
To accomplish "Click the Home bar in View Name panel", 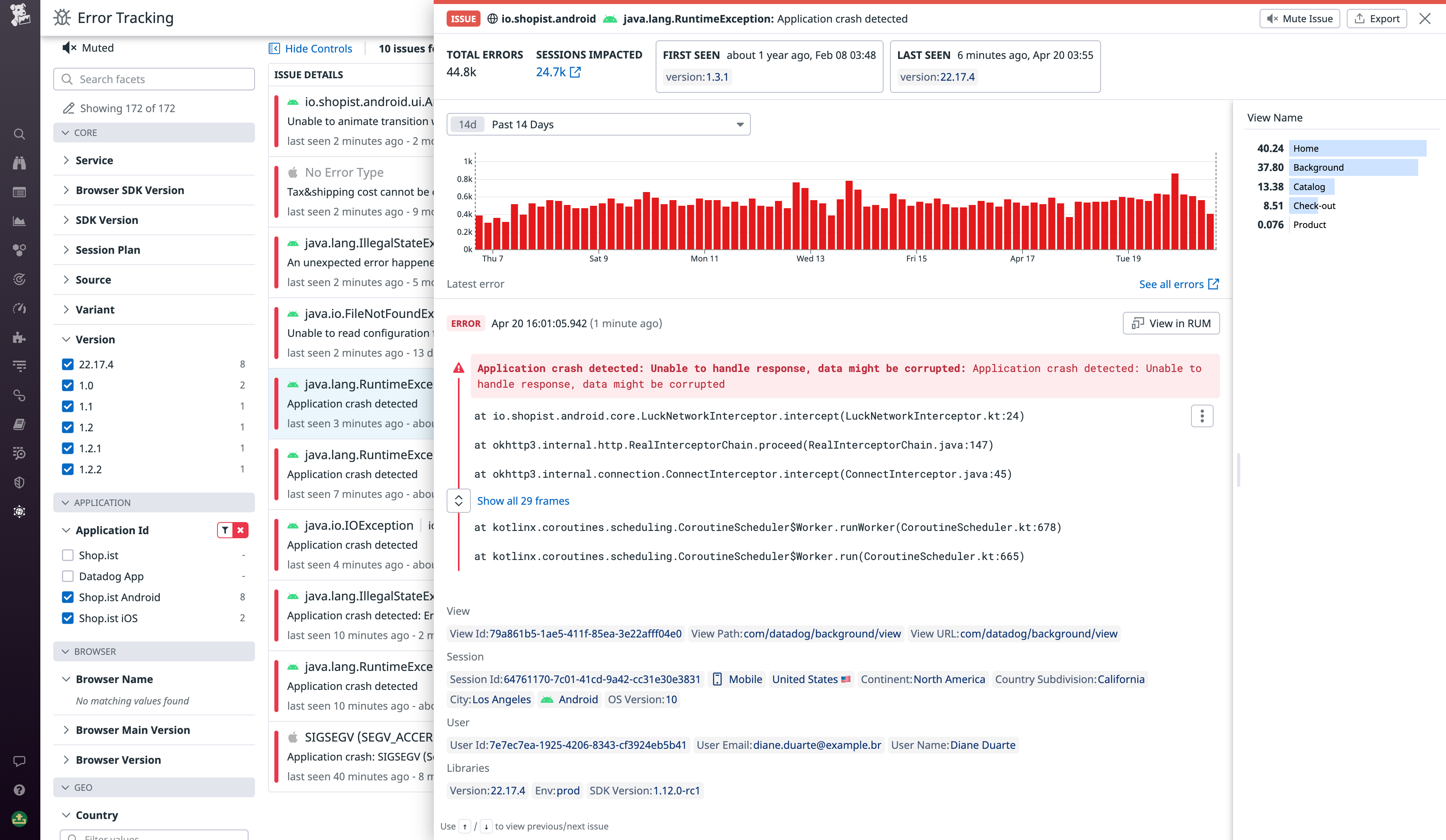I will [x=1358, y=148].
